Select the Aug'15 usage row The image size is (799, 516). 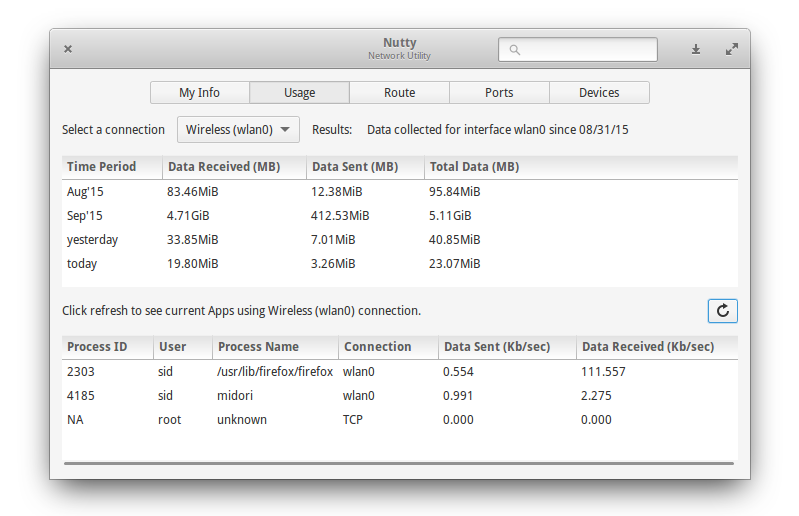pyautogui.click(x=400, y=192)
